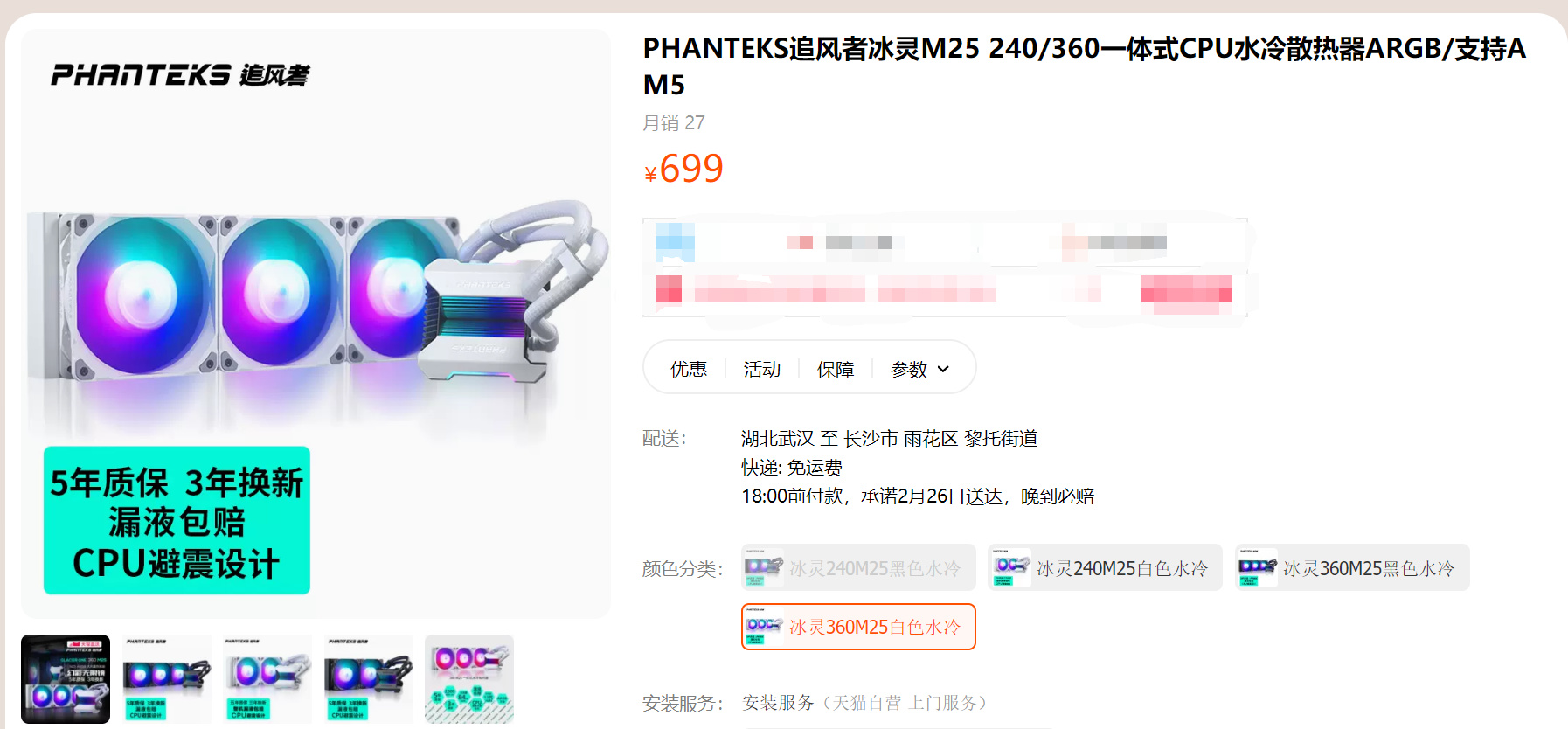Click the delivery address 长沙市 雨花区 黎托街道

940,438
